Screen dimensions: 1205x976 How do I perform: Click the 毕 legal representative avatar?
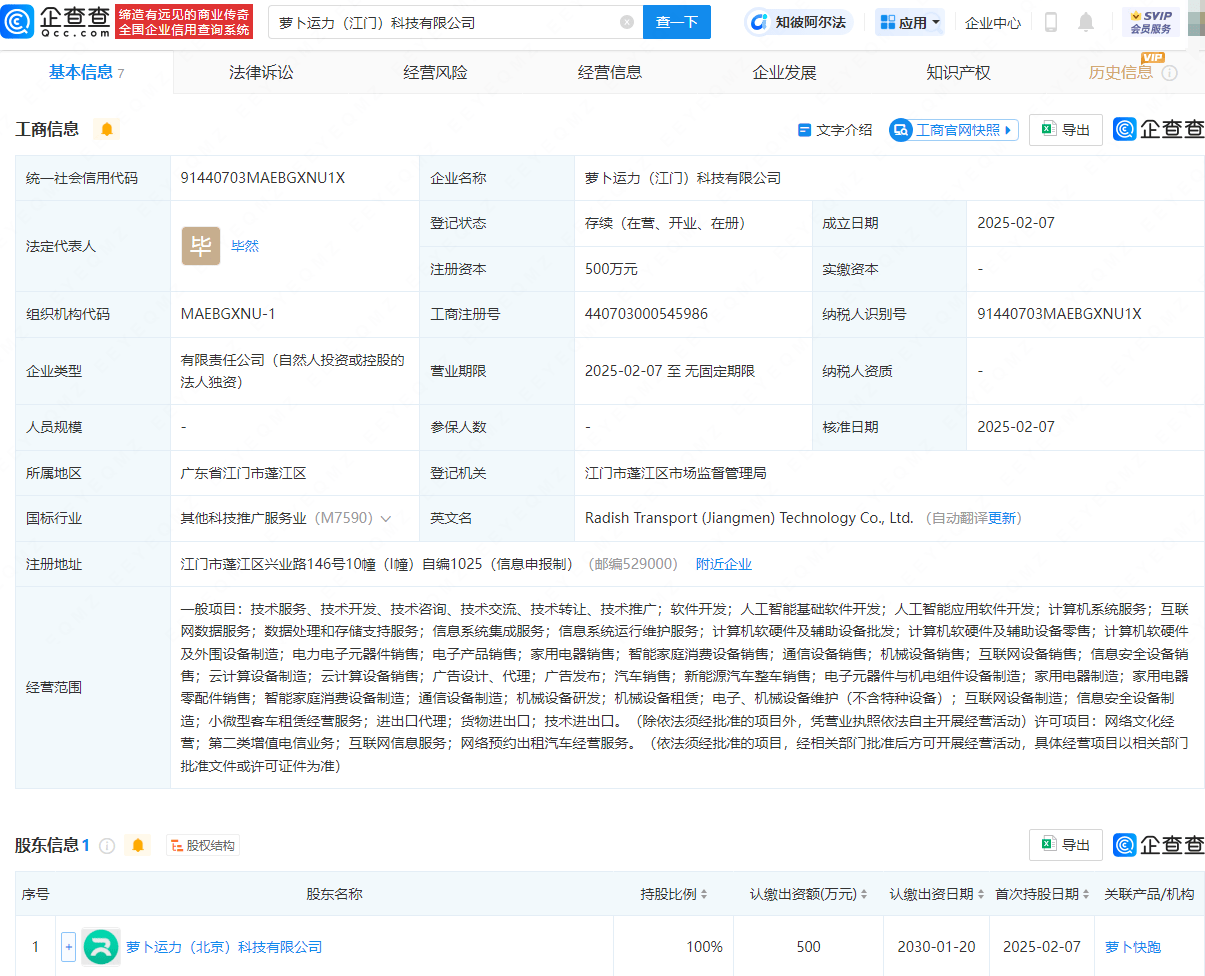(201, 246)
